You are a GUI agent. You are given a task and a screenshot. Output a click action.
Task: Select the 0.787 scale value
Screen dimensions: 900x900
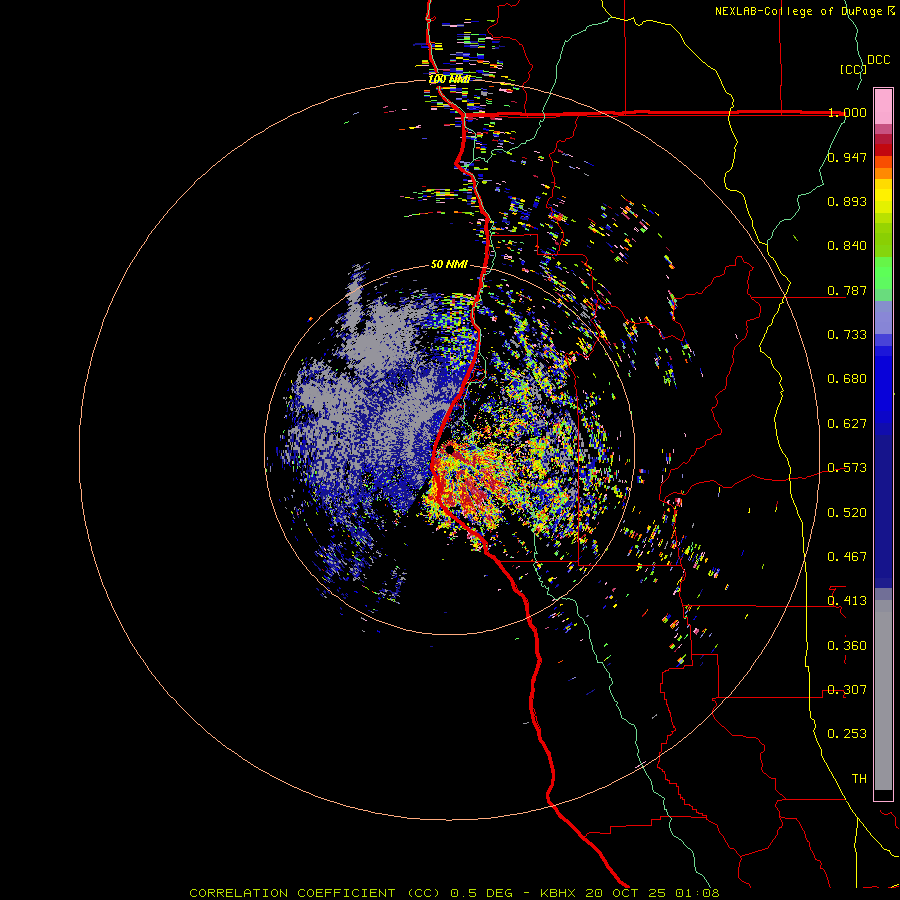click(847, 290)
